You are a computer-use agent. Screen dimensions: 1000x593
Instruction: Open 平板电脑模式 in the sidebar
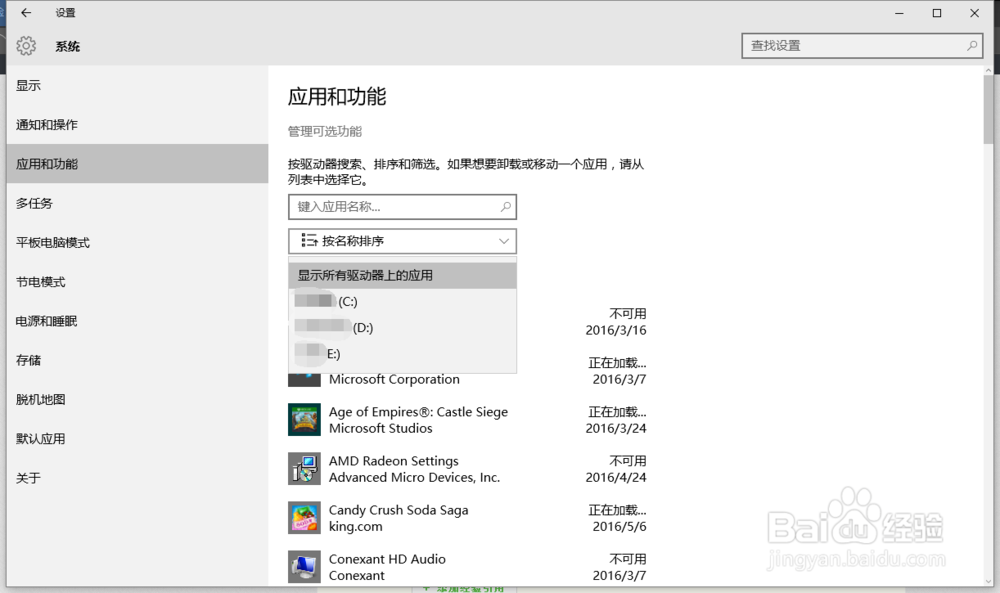[x=137, y=242]
